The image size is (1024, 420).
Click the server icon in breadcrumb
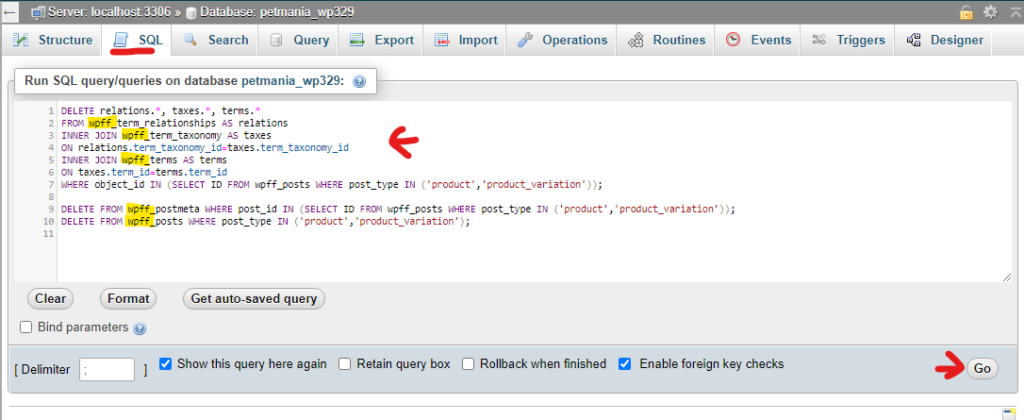point(39,12)
